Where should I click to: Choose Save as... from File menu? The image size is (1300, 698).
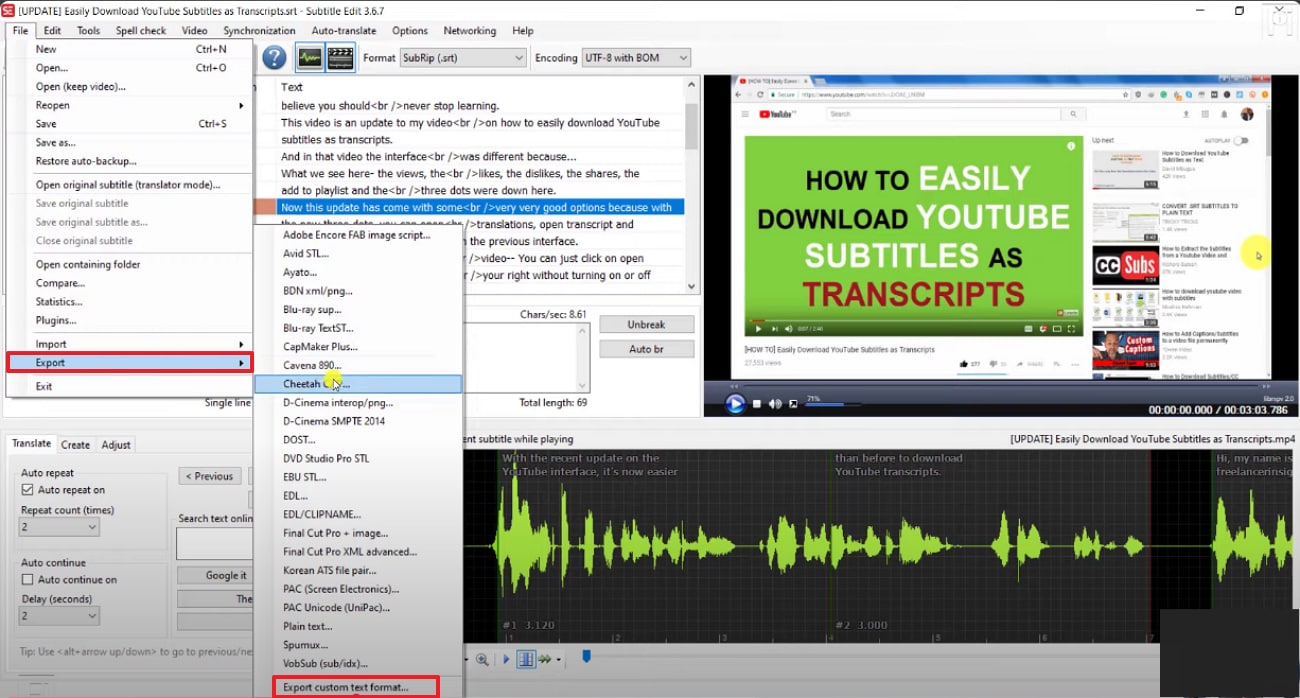130,143
